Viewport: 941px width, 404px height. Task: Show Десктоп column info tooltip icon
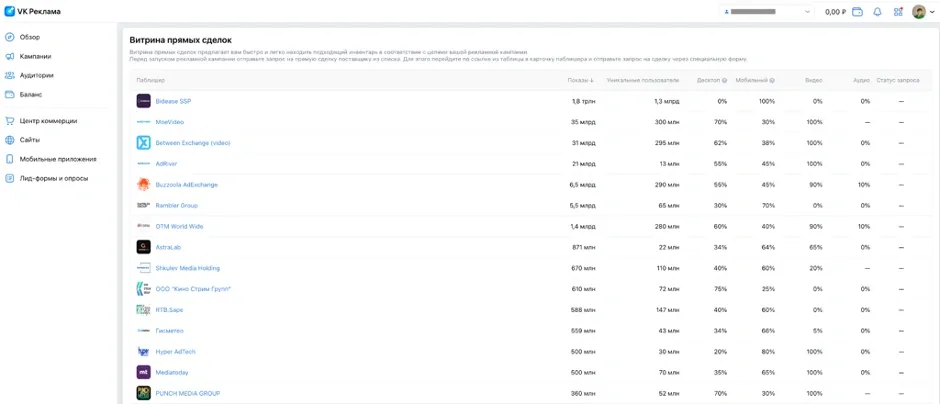[x=724, y=80]
